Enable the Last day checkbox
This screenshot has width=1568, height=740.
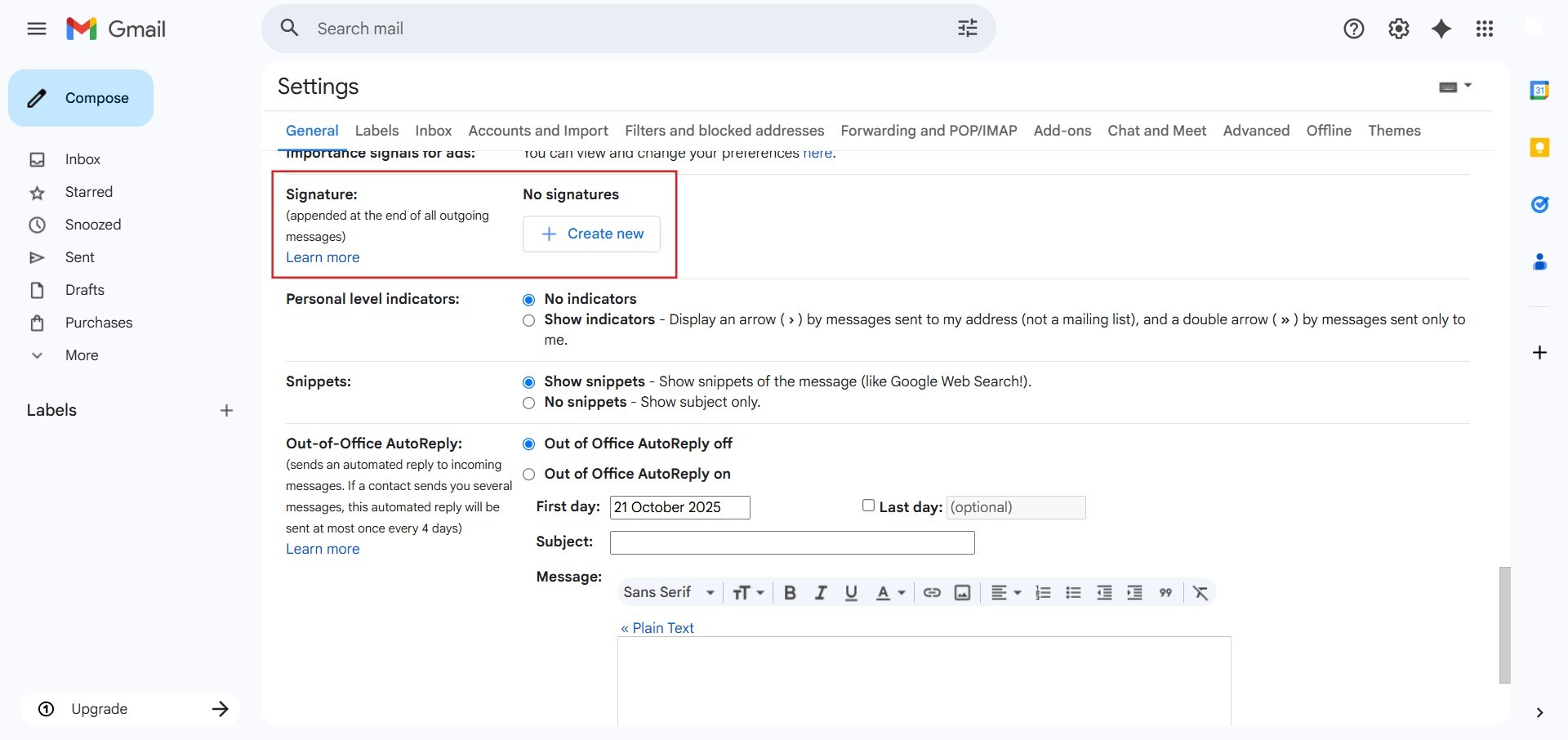coord(868,506)
